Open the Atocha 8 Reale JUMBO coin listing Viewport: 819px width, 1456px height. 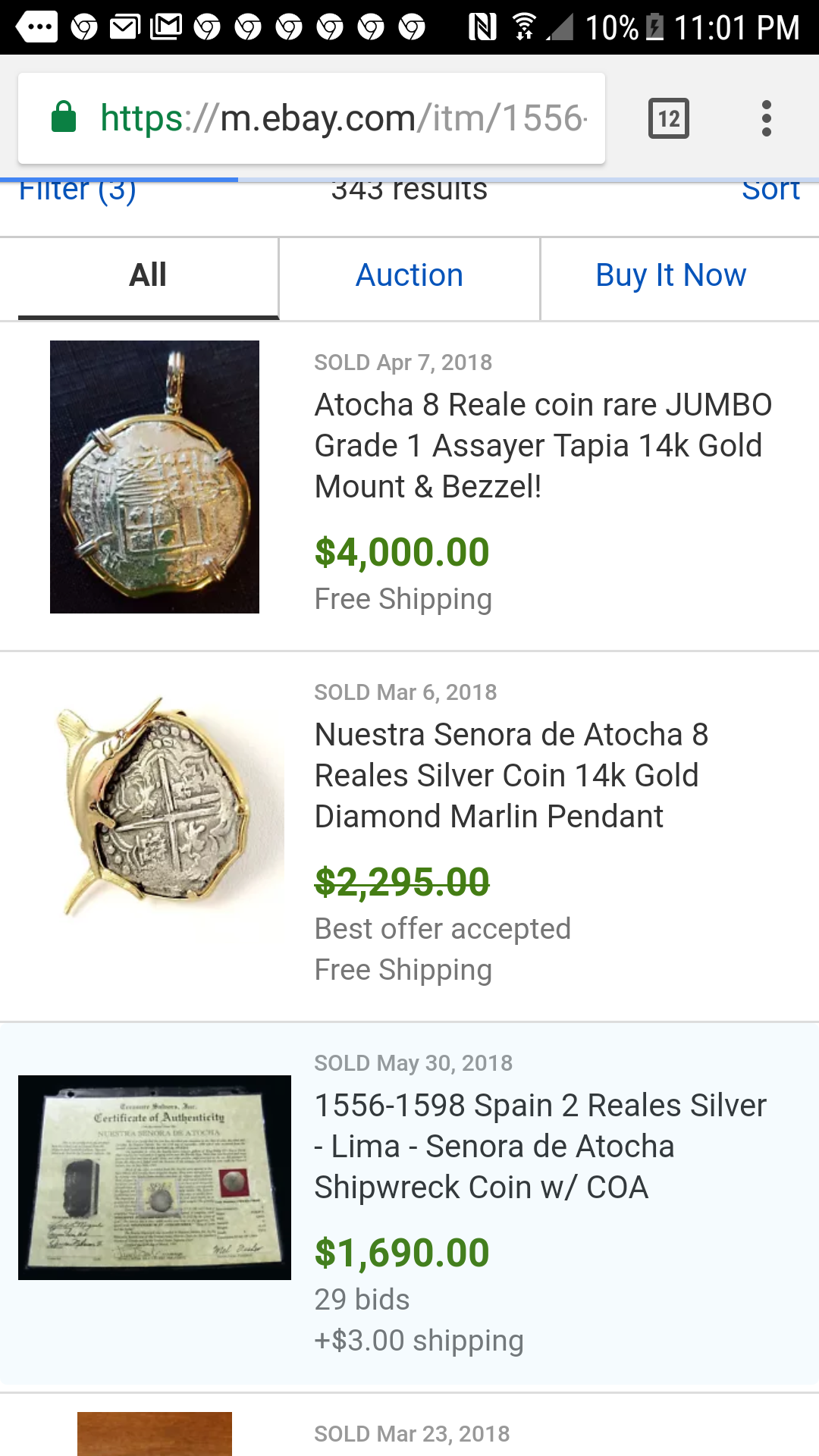click(542, 445)
